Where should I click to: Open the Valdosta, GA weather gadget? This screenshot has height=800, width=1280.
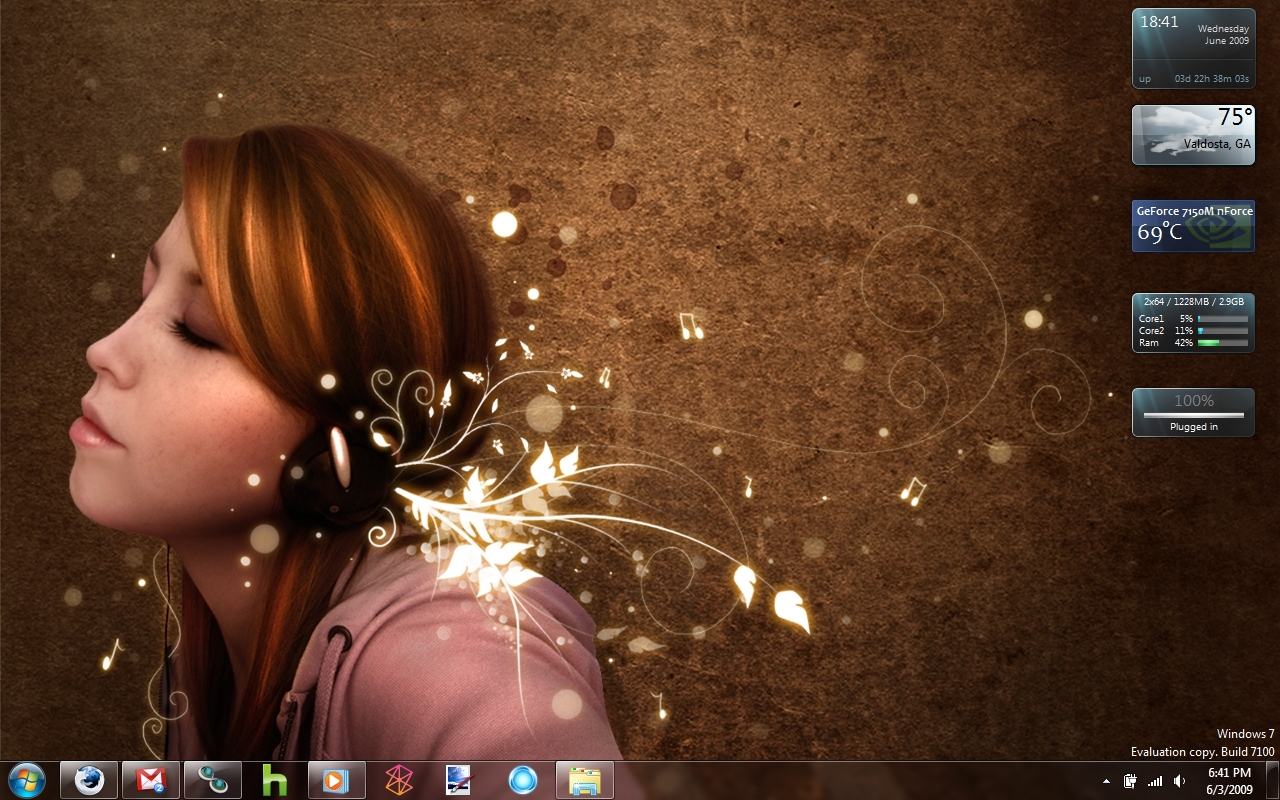[x=1193, y=135]
